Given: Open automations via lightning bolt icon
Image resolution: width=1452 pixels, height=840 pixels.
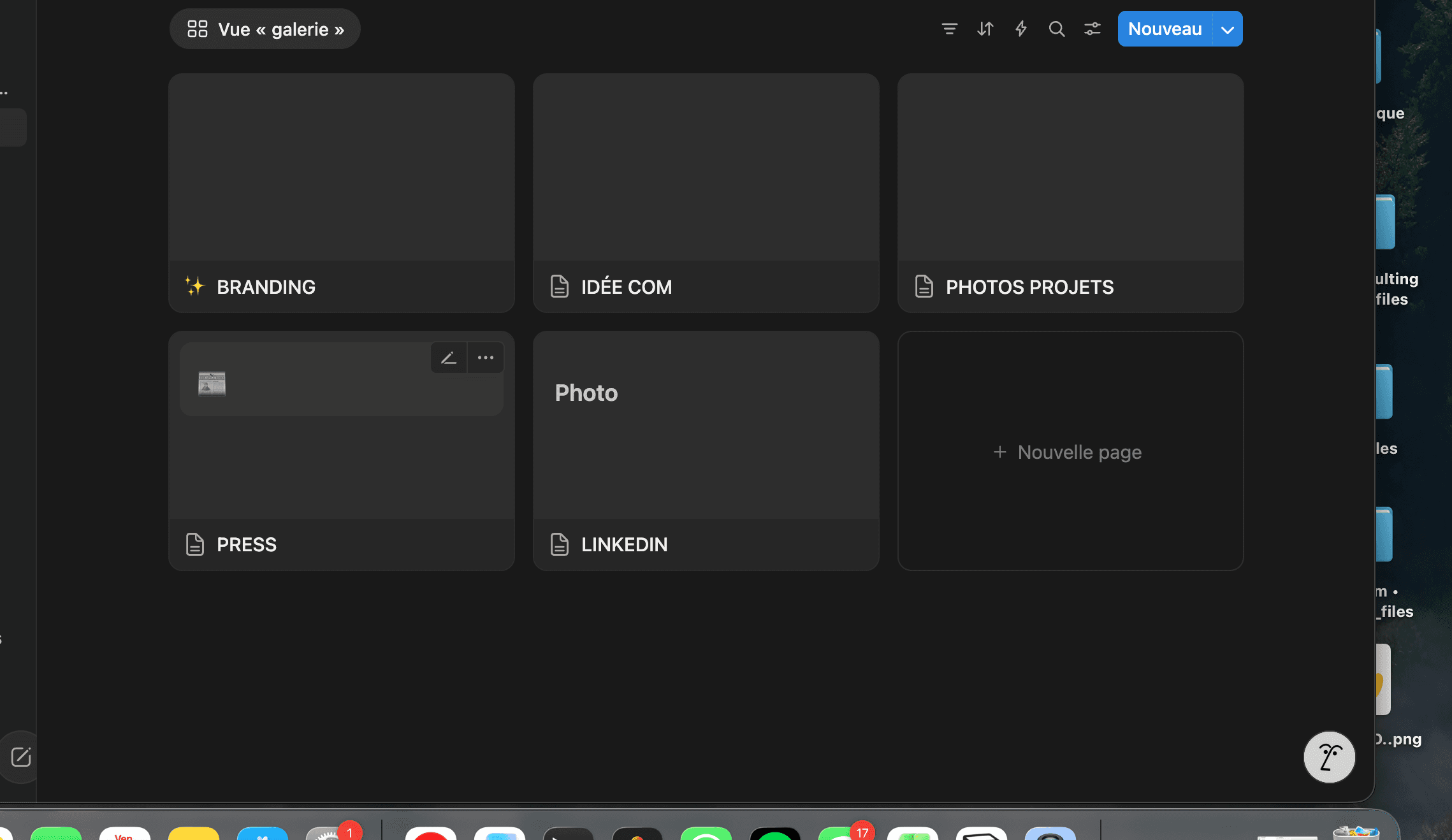Looking at the screenshot, I should [1020, 29].
